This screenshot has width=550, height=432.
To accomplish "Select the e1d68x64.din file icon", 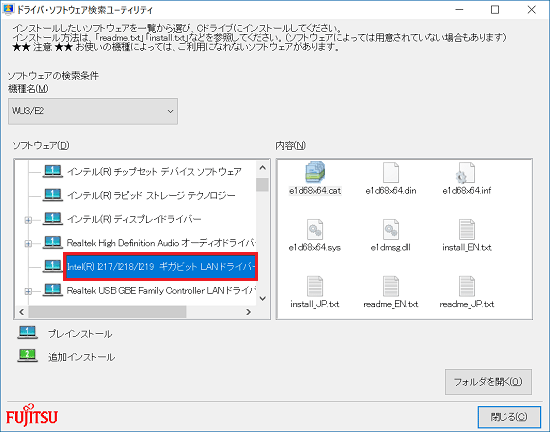I will pyautogui.click(x=391, y=172).
